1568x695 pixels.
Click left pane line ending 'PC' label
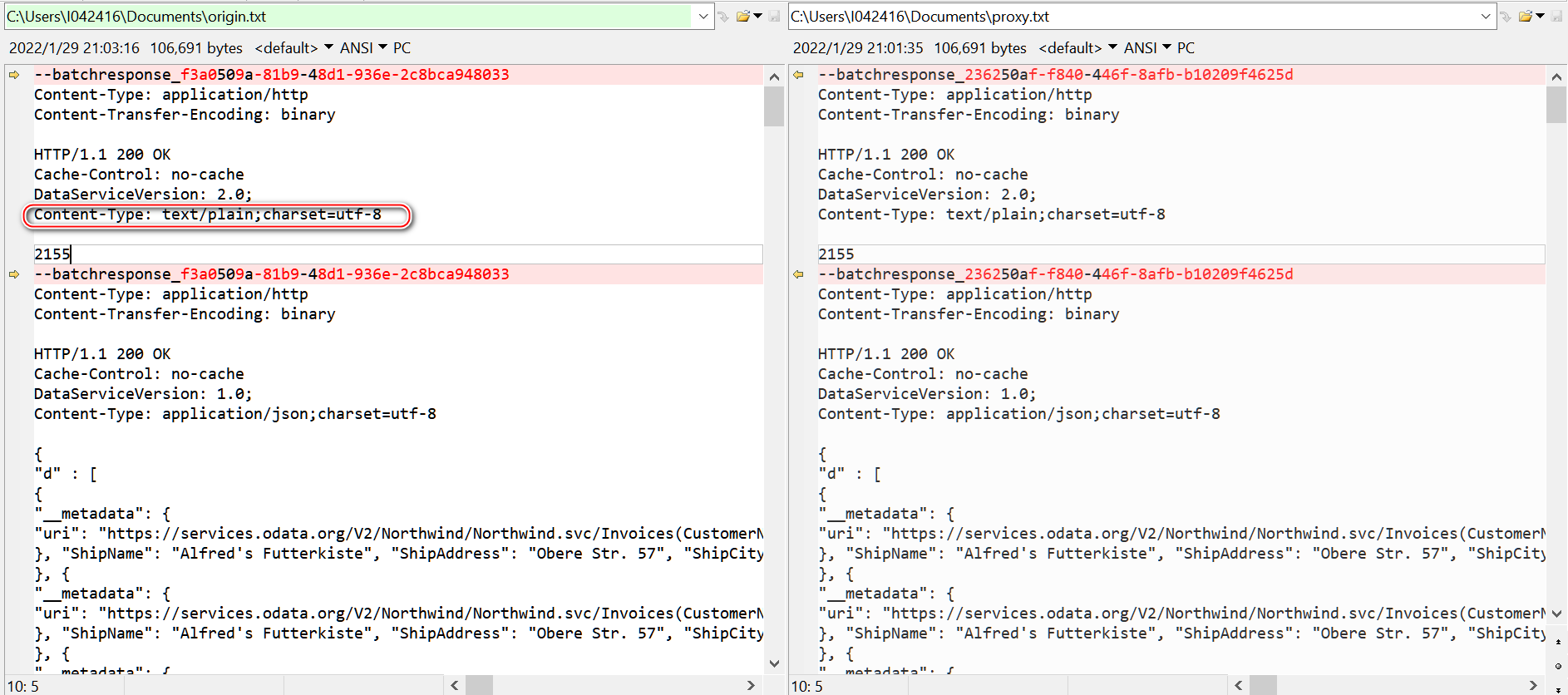(x=402, y=48)
